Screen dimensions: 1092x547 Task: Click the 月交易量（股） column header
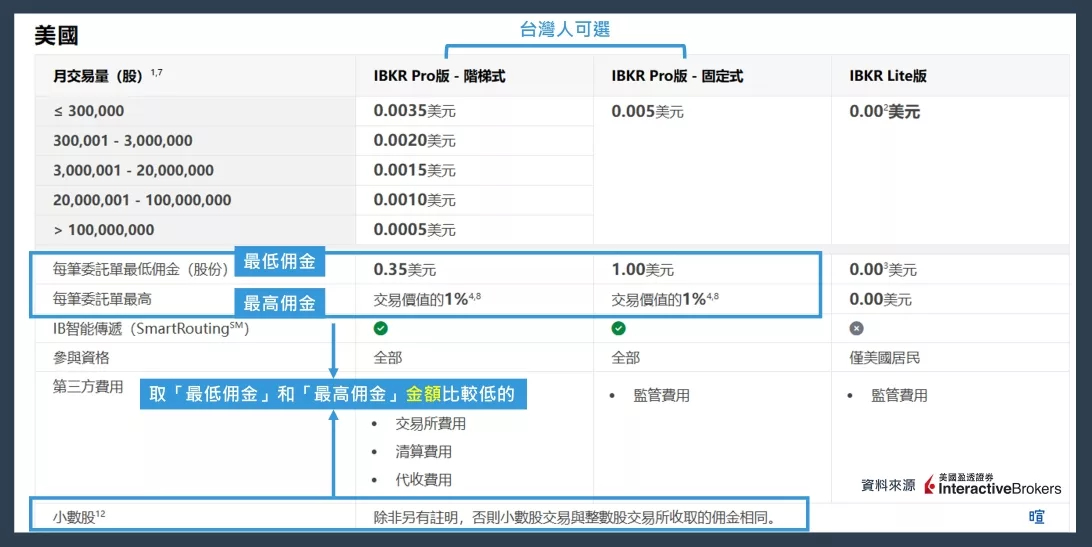tap(108, 76)
